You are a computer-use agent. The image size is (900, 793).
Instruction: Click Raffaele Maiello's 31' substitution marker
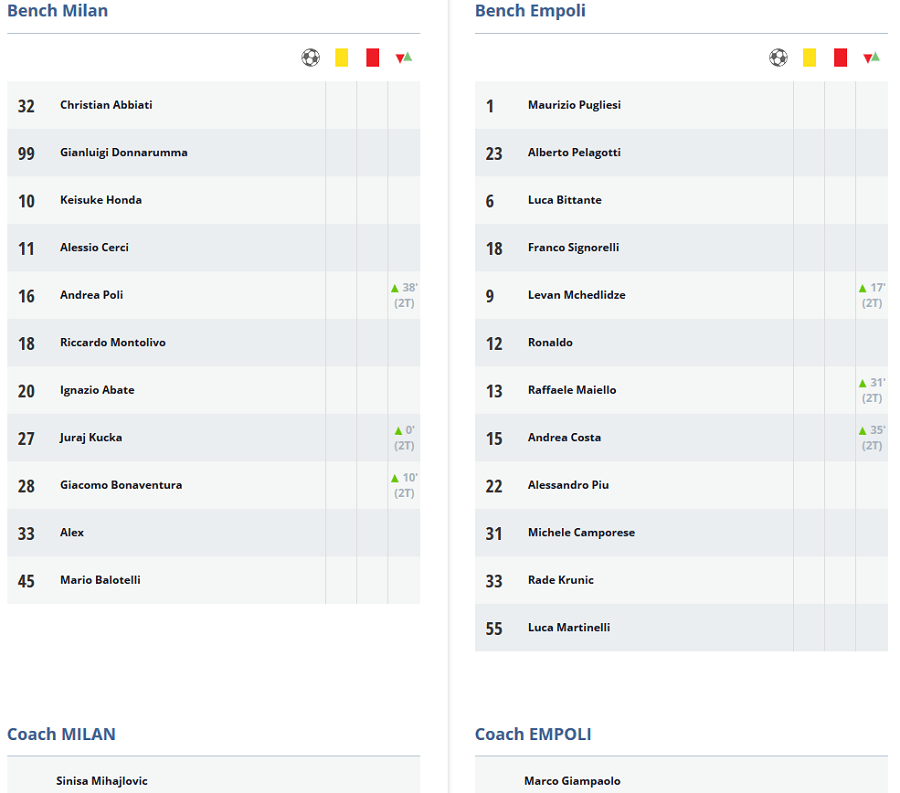click(872, 390)
